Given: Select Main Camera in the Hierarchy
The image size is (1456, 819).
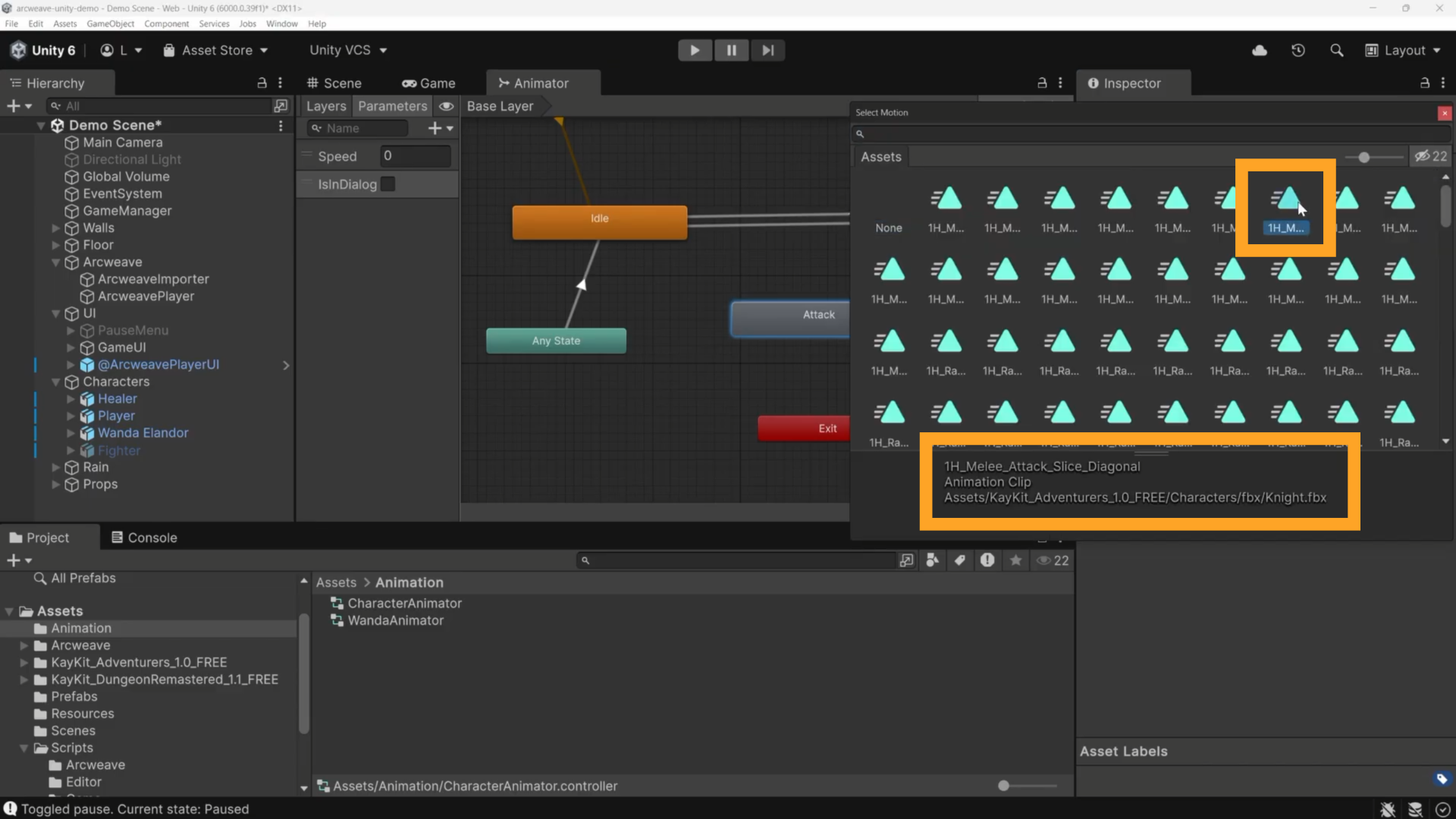Looking at the screenshot, I should point(122,143).
